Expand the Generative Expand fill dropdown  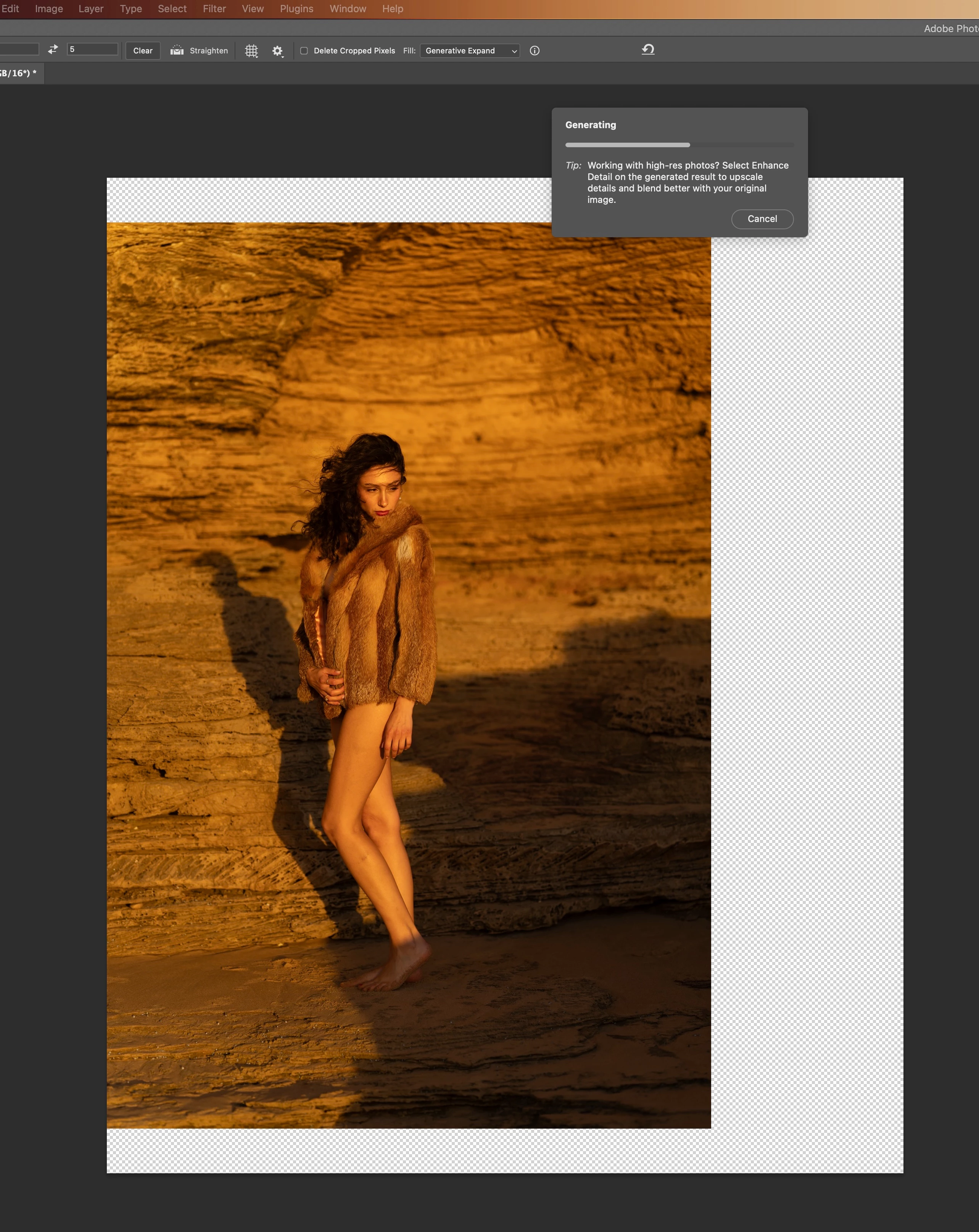[470, 51]
